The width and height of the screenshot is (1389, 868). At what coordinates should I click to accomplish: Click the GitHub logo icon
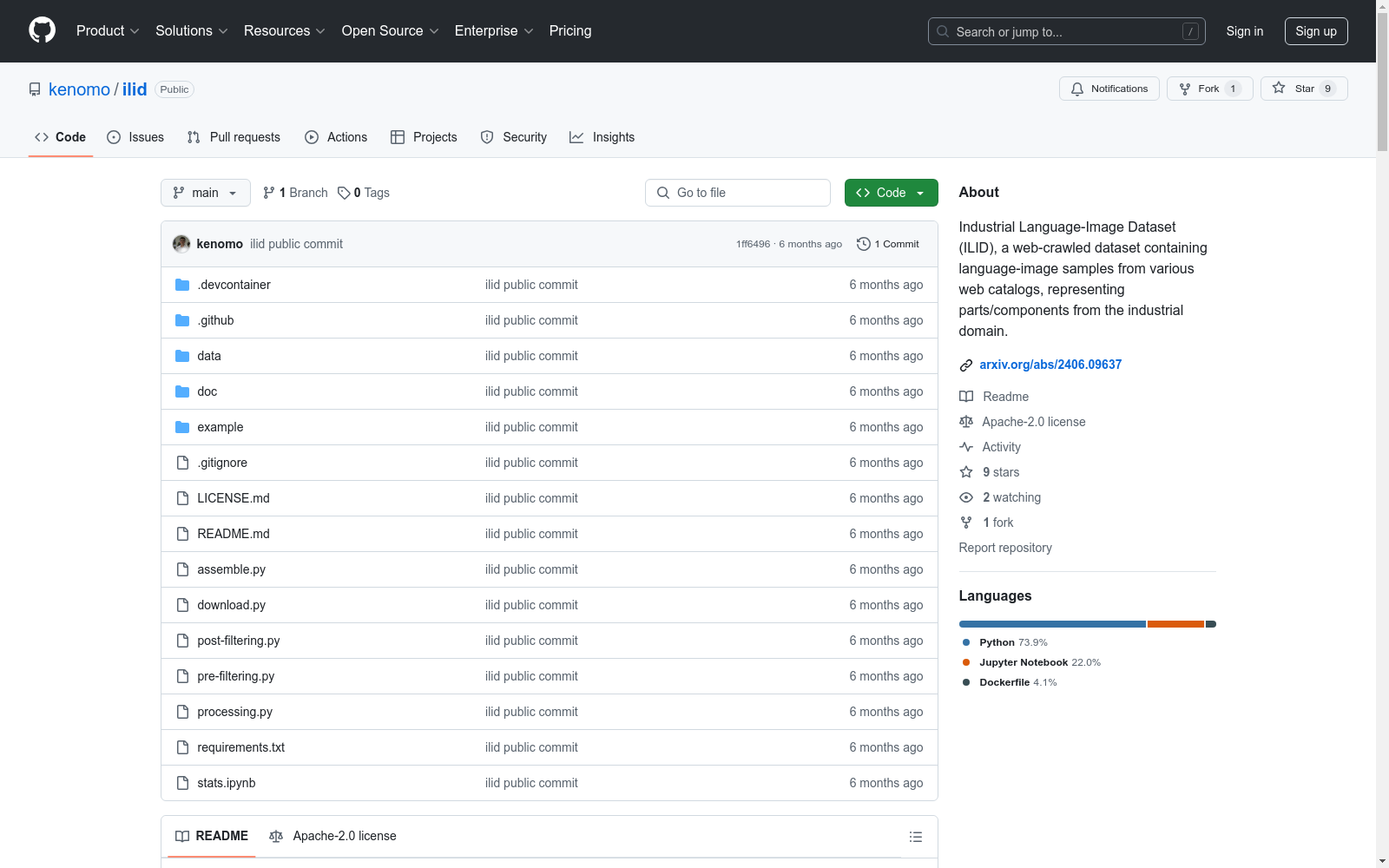(42, 30)
